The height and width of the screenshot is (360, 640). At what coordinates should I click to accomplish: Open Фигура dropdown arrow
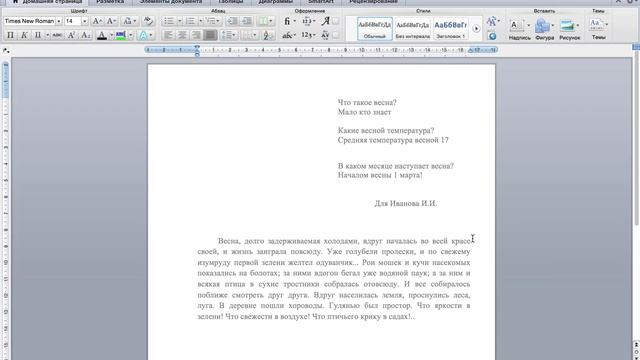553,25
